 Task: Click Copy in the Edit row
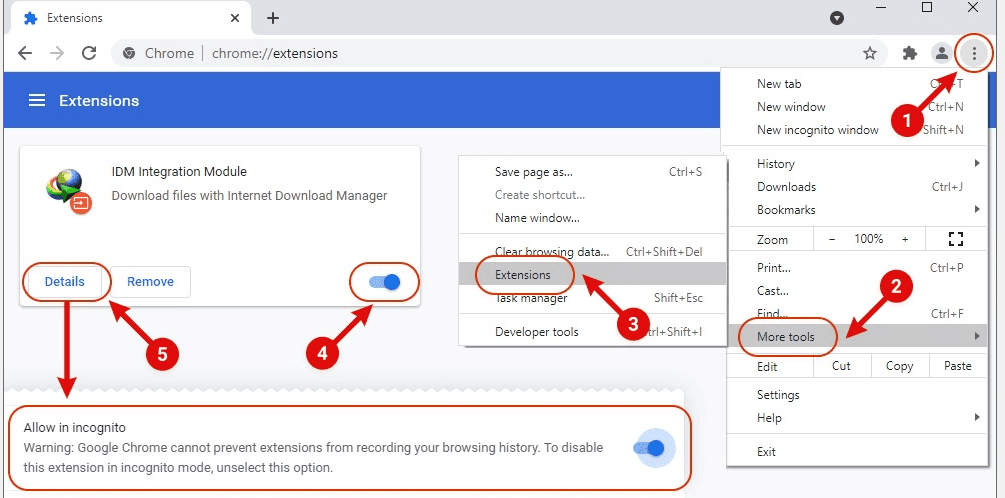(899, 366)
